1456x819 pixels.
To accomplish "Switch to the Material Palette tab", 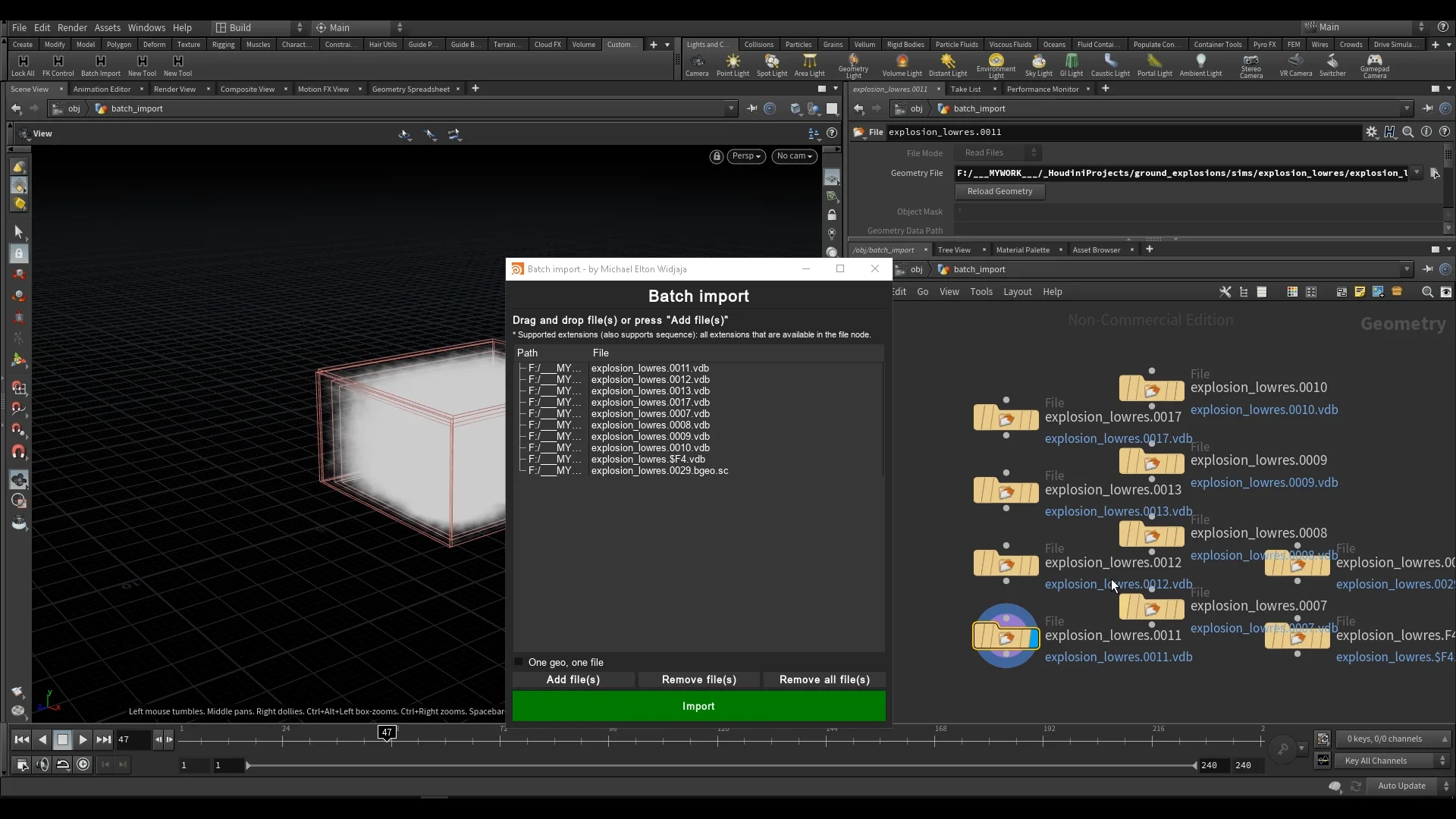I will pyautogui.click(x=1022, y=249).
